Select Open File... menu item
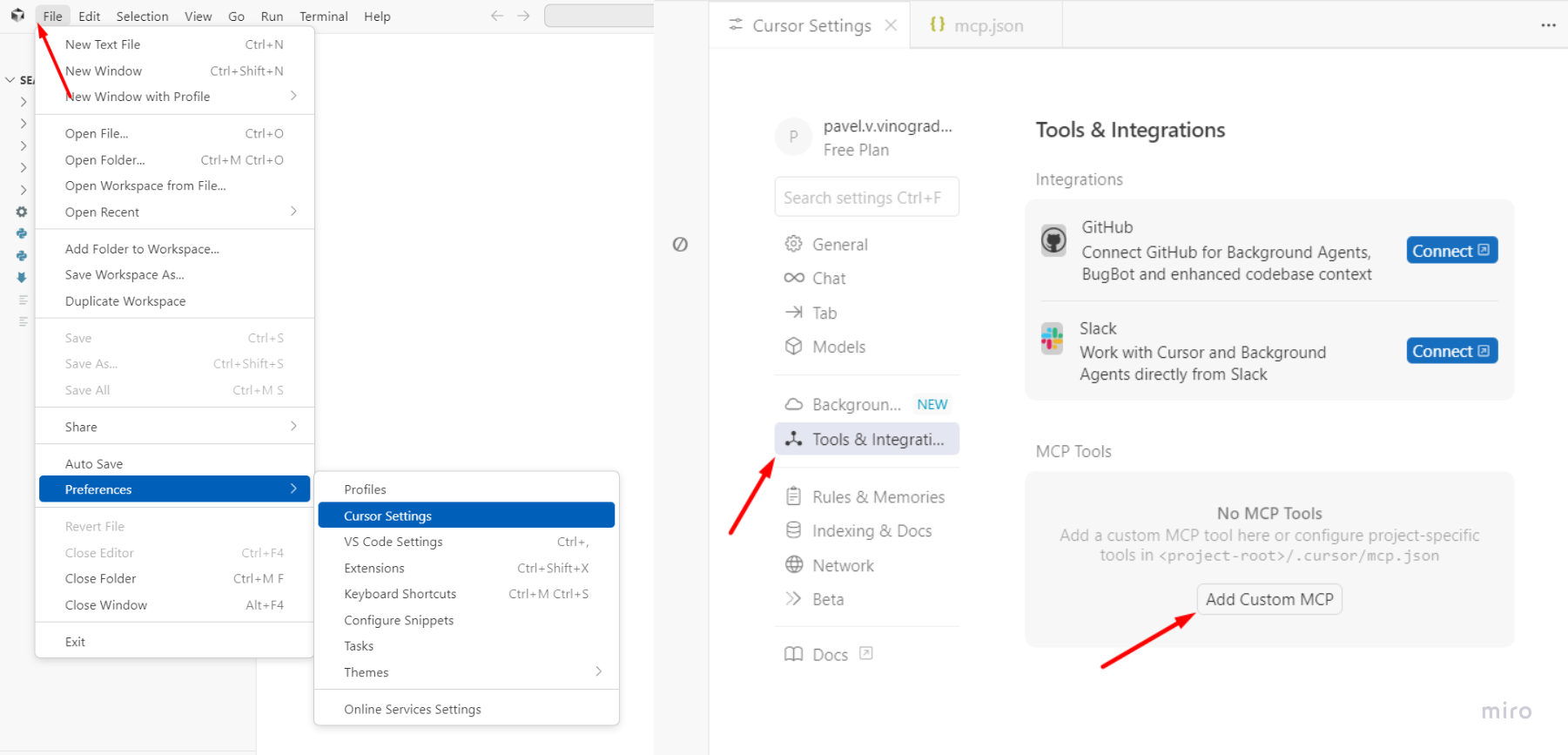The height and width of the screenshot is (755, 1568). pos(174,133)
